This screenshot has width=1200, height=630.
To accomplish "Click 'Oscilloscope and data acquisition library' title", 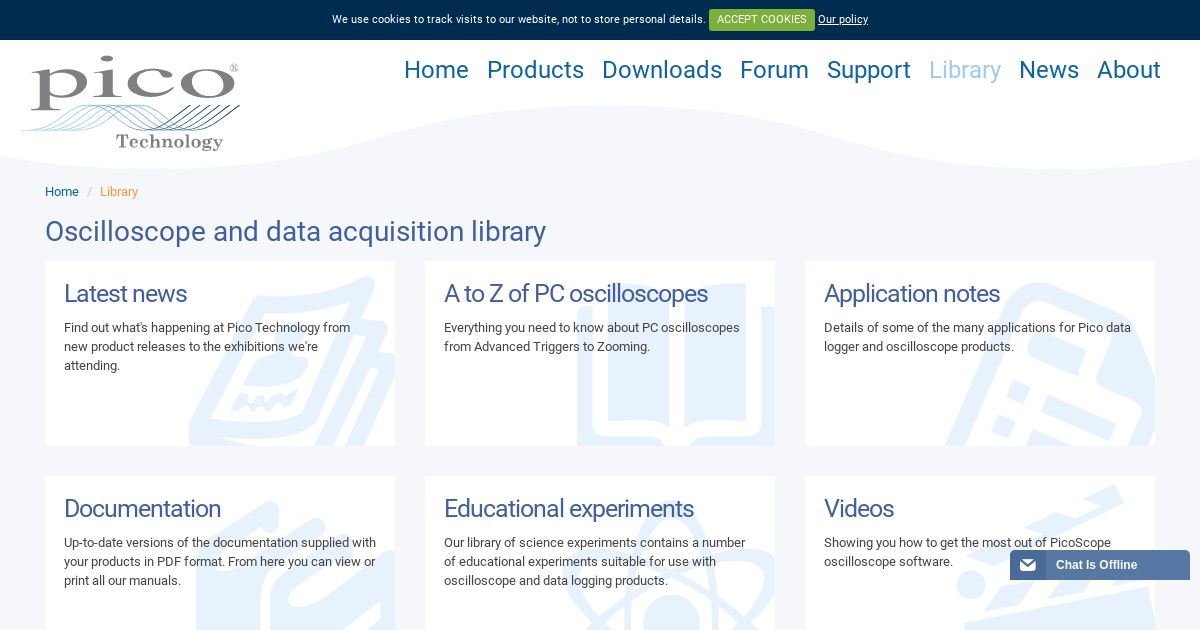I will pos(295,232).
